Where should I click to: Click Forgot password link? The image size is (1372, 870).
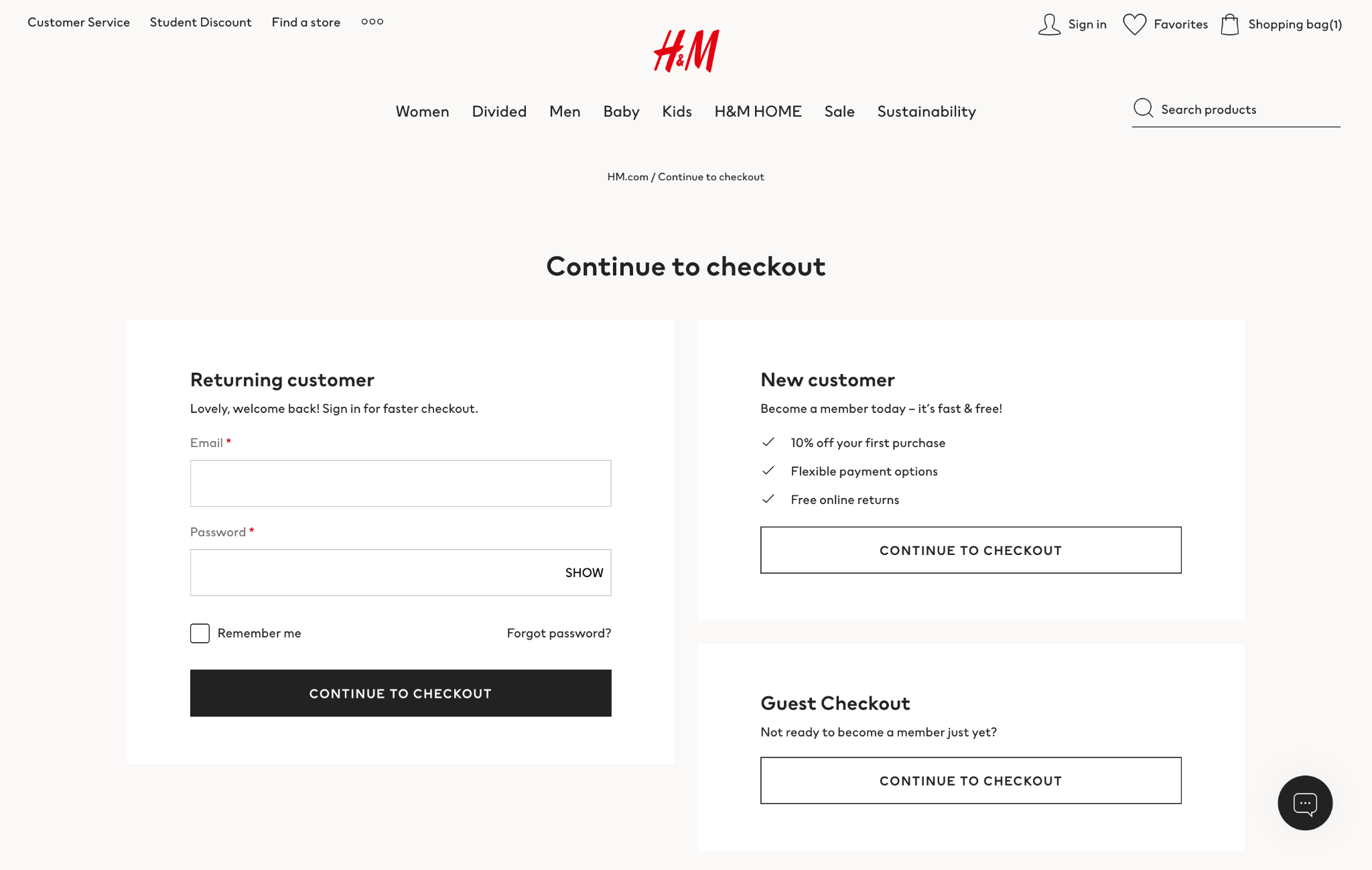click(559, 633)
